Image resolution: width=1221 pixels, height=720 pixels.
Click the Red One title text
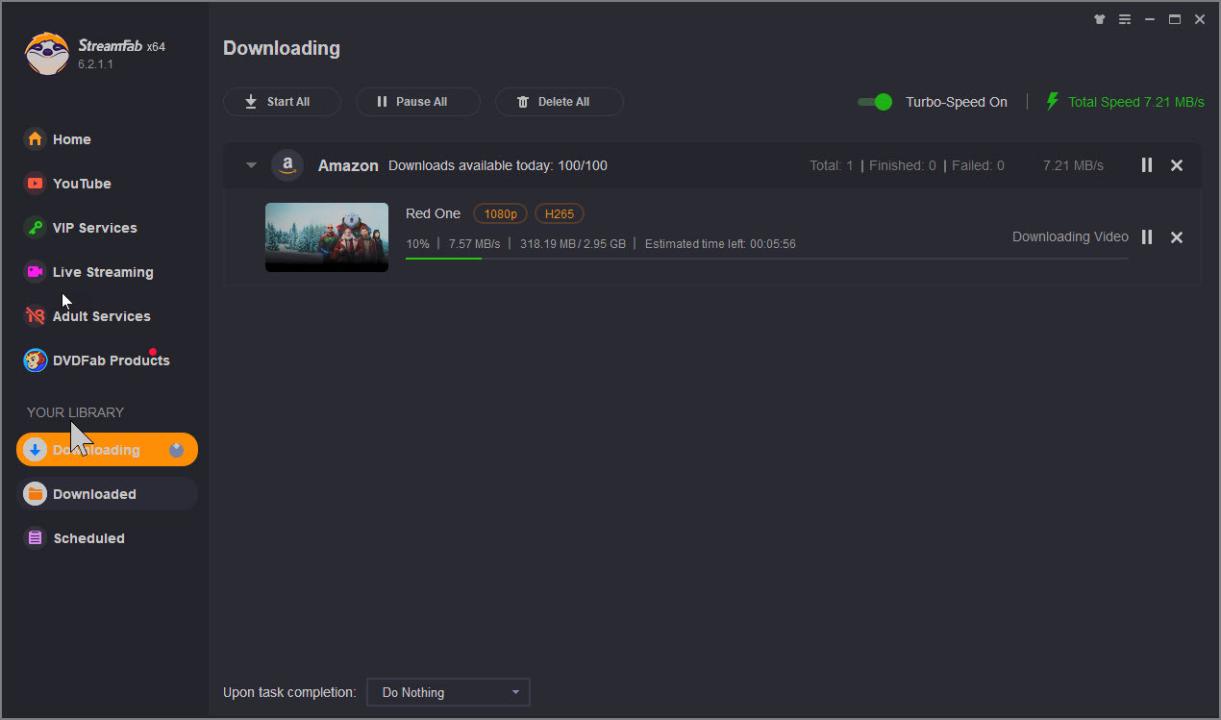click(433, 214)
